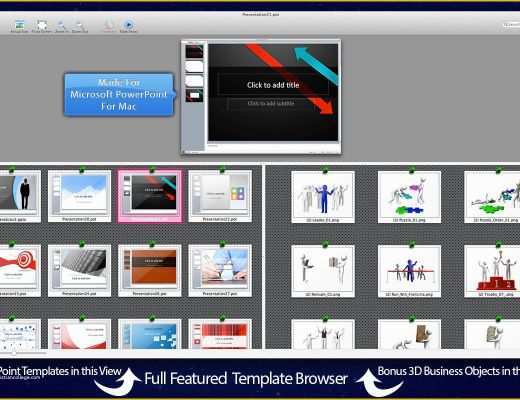The width and height of the screenshot is (520, 400).
Task: Select the 3D three figures object in bottom row
Action: click(x=323, y=335)
